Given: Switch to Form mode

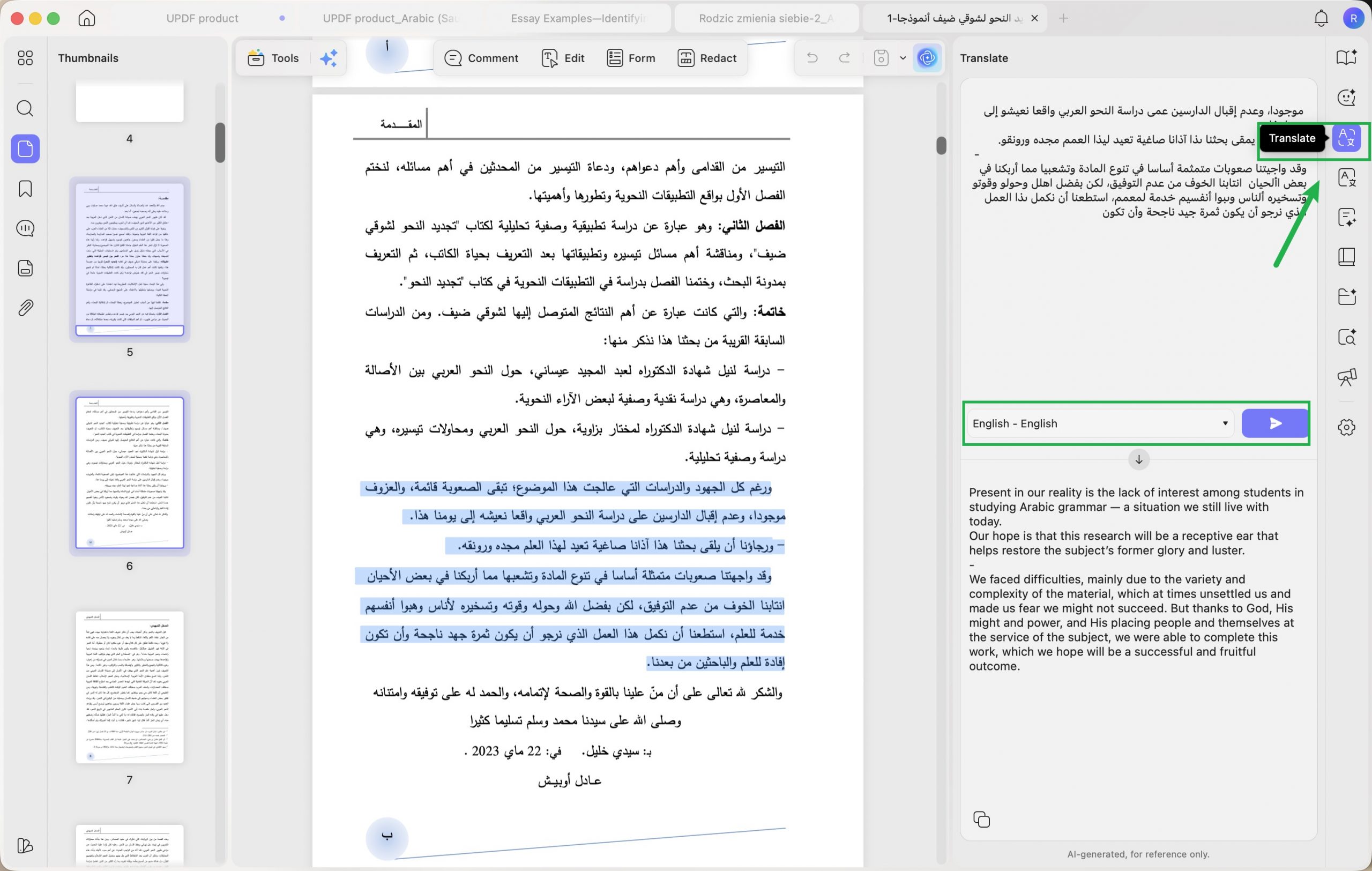Looking at the screenshot, I should point(631,57).
